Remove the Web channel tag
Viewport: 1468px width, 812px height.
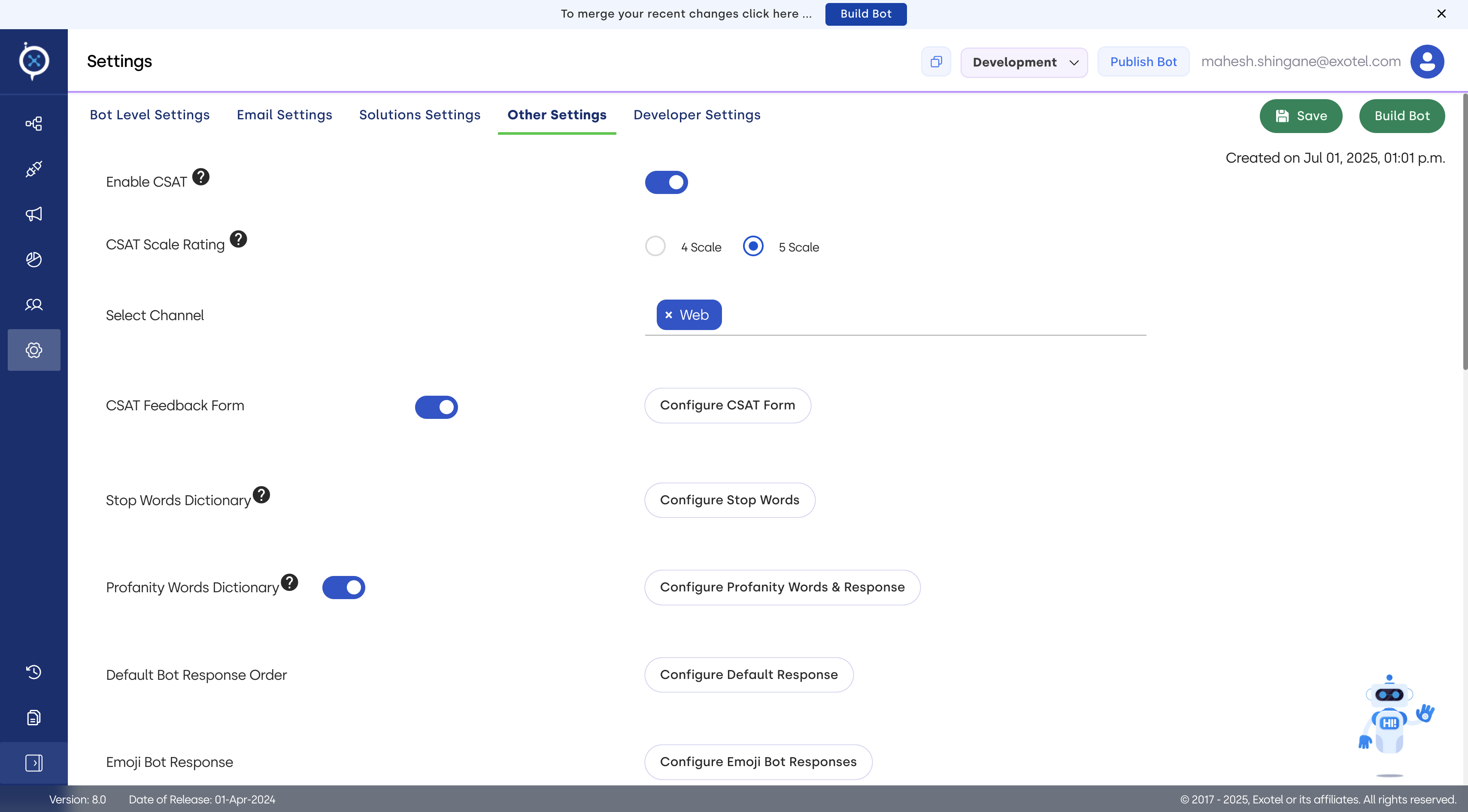coord(668,315)
